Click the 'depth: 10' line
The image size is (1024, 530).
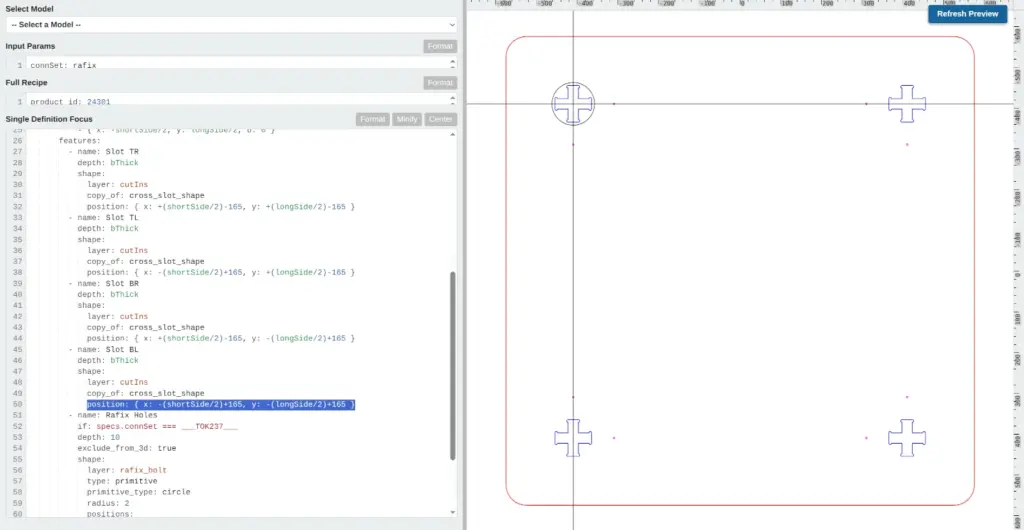[x=99, y=437]
